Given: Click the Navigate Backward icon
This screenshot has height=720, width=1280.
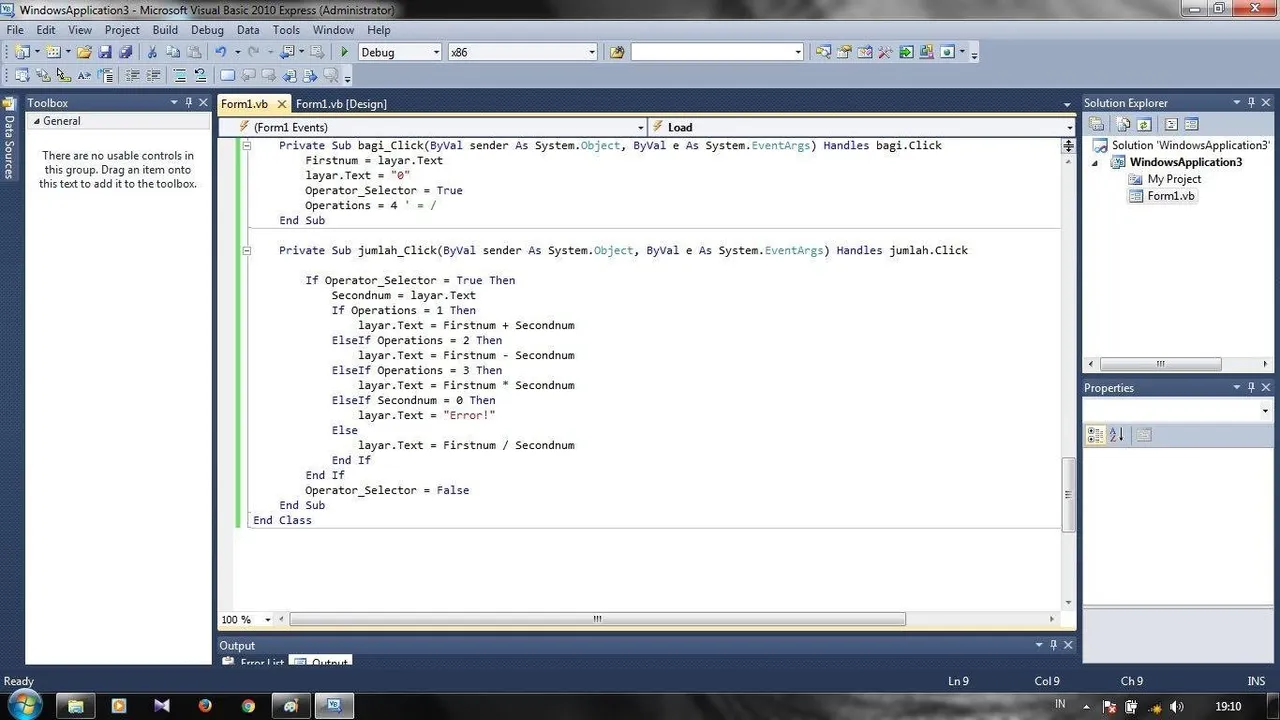Looking at the screenshot, I should [x=288, y=52].
